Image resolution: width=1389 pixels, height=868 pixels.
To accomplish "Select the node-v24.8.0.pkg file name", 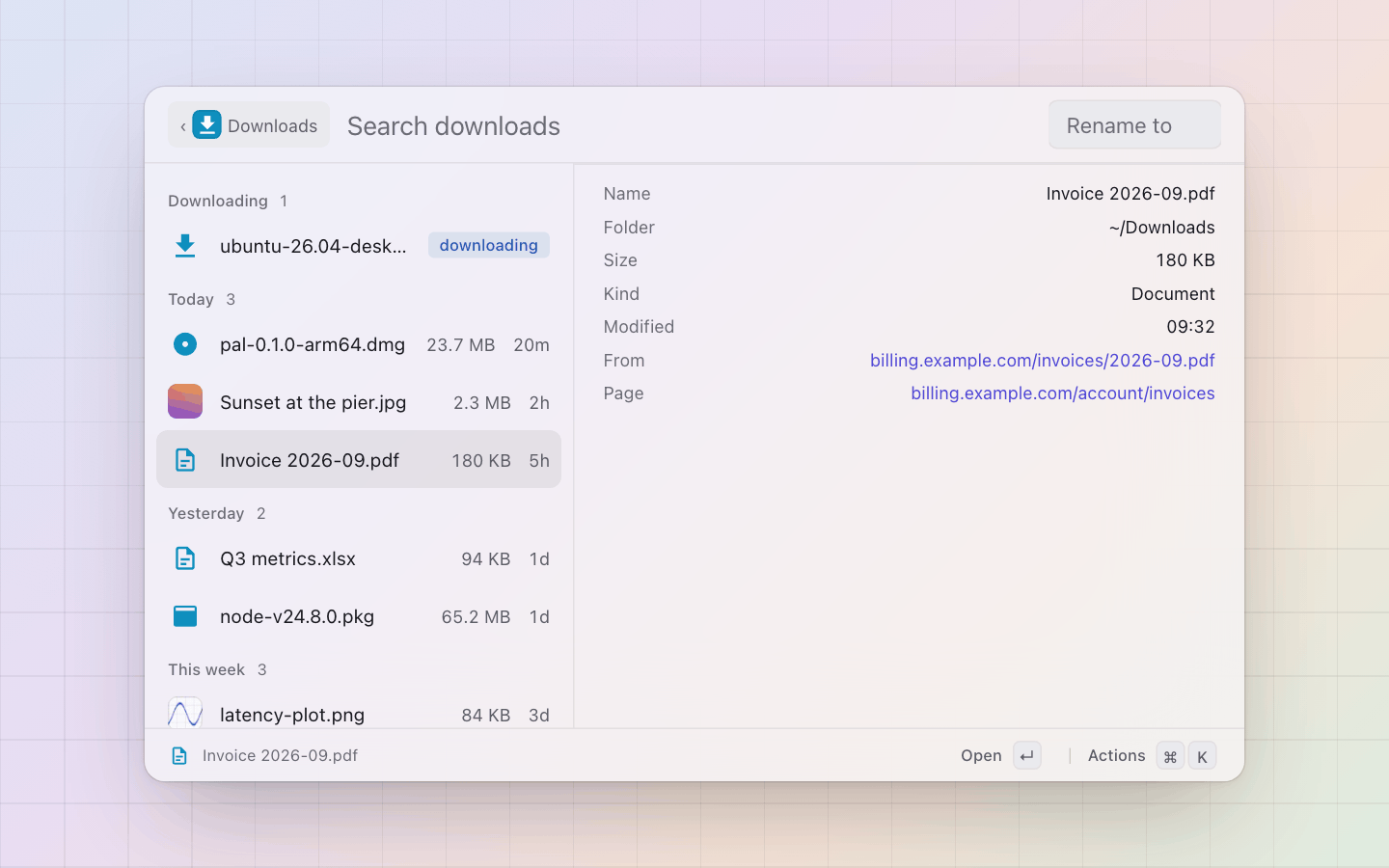I will pyautogui.click(x=297, y=616).
